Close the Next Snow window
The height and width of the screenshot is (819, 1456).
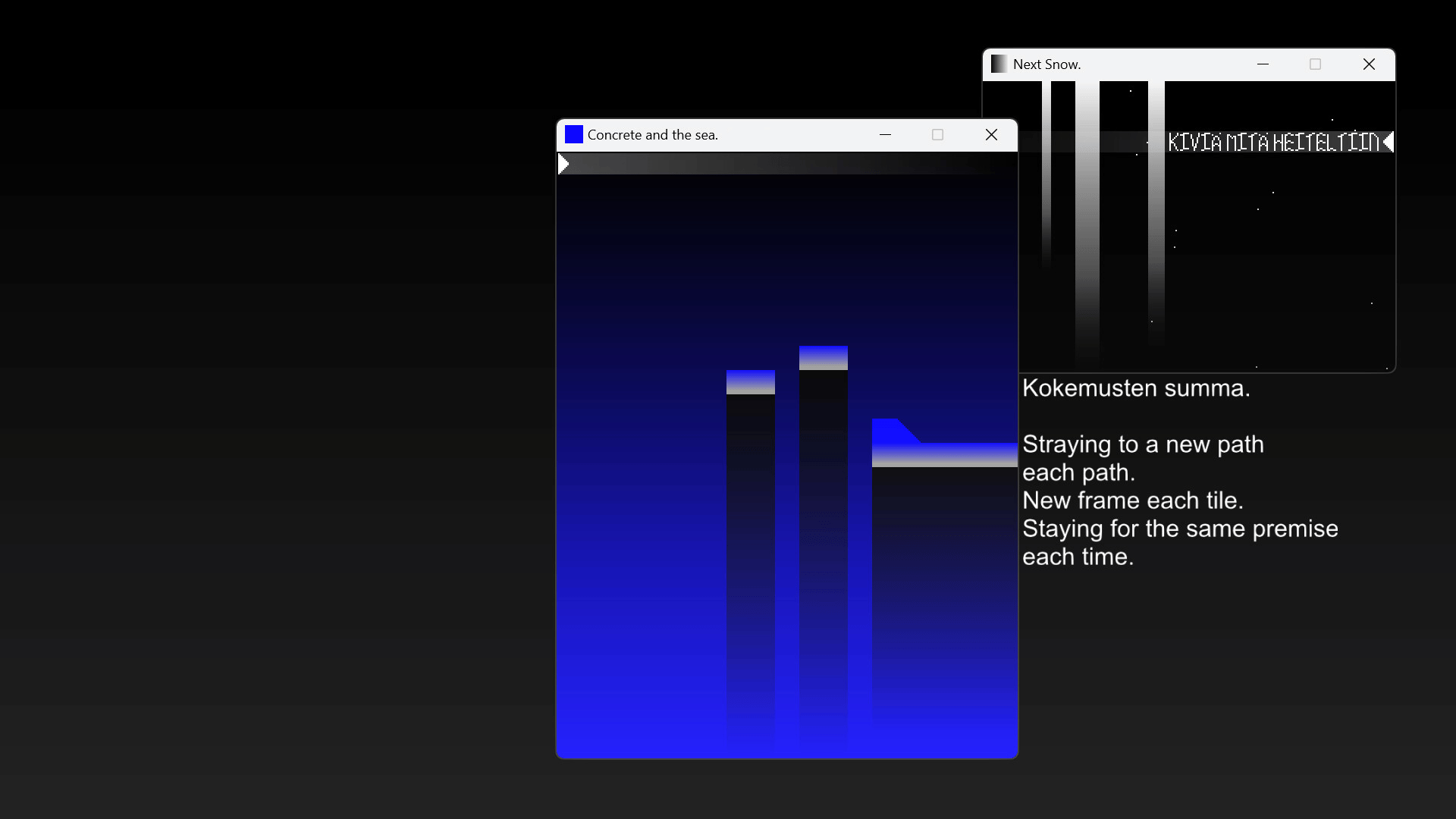[1369, 64]
